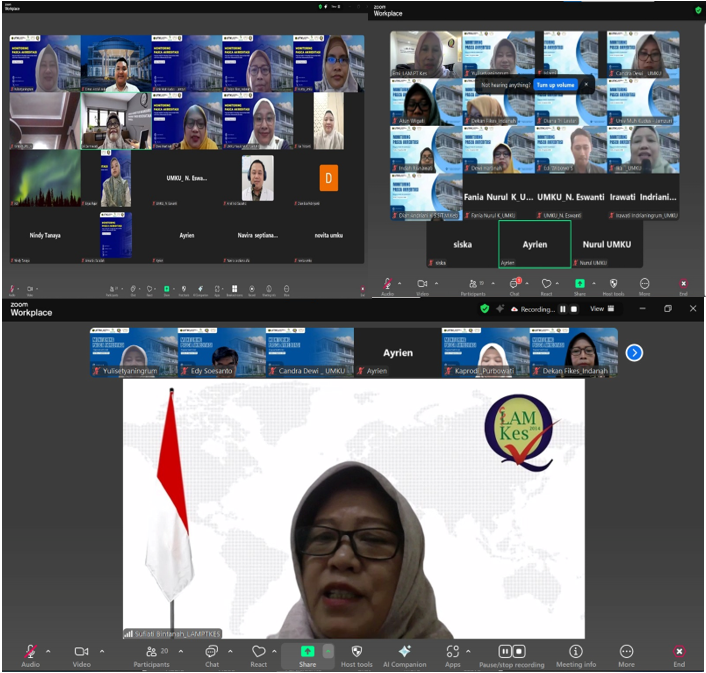Viewport: 706px width, 673px height.
Task: Select Kaprodi_Purbowati thumbnail
Action: (485, 352)
